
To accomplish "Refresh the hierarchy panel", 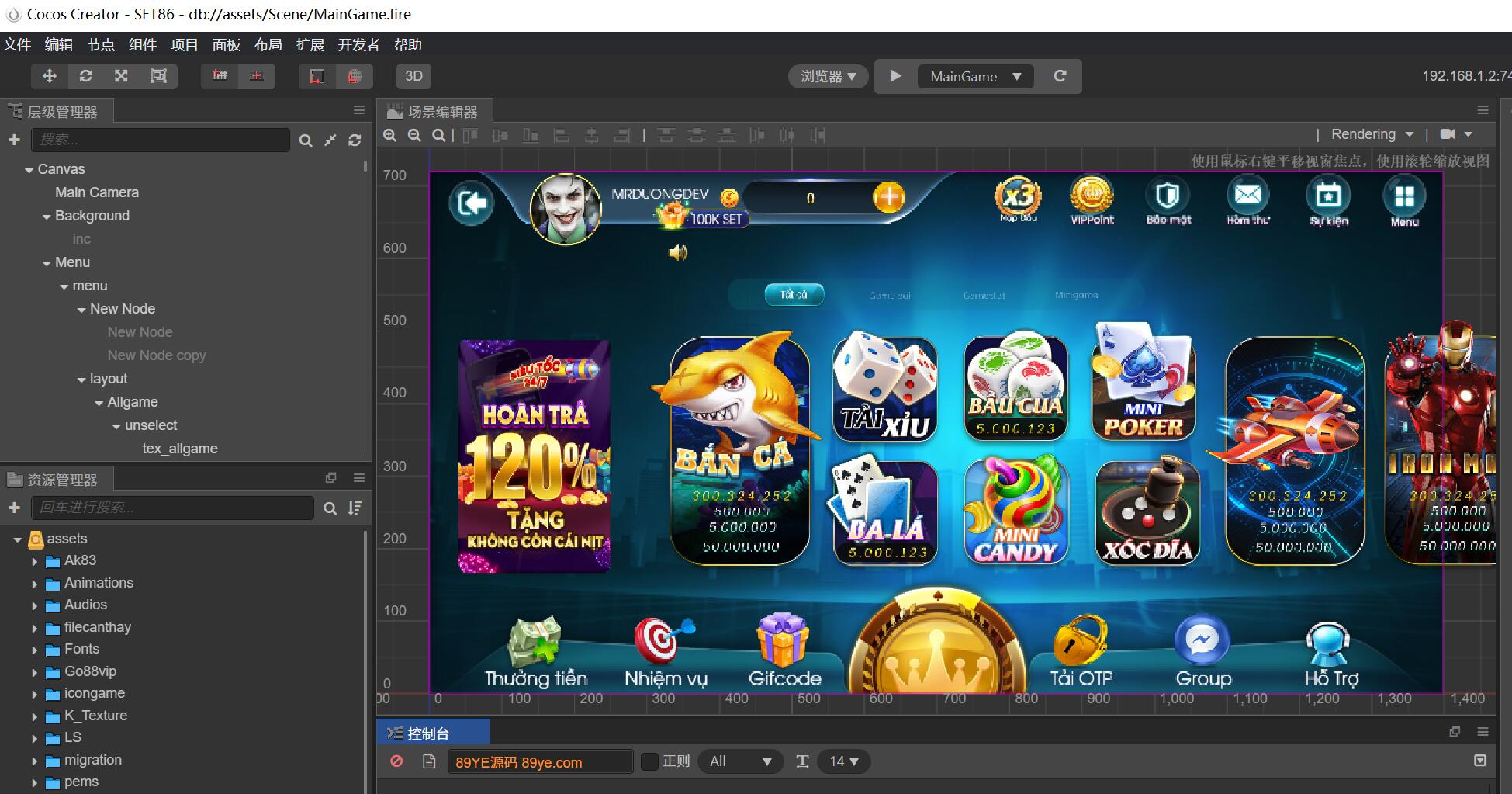I will [x=355, y=140].
